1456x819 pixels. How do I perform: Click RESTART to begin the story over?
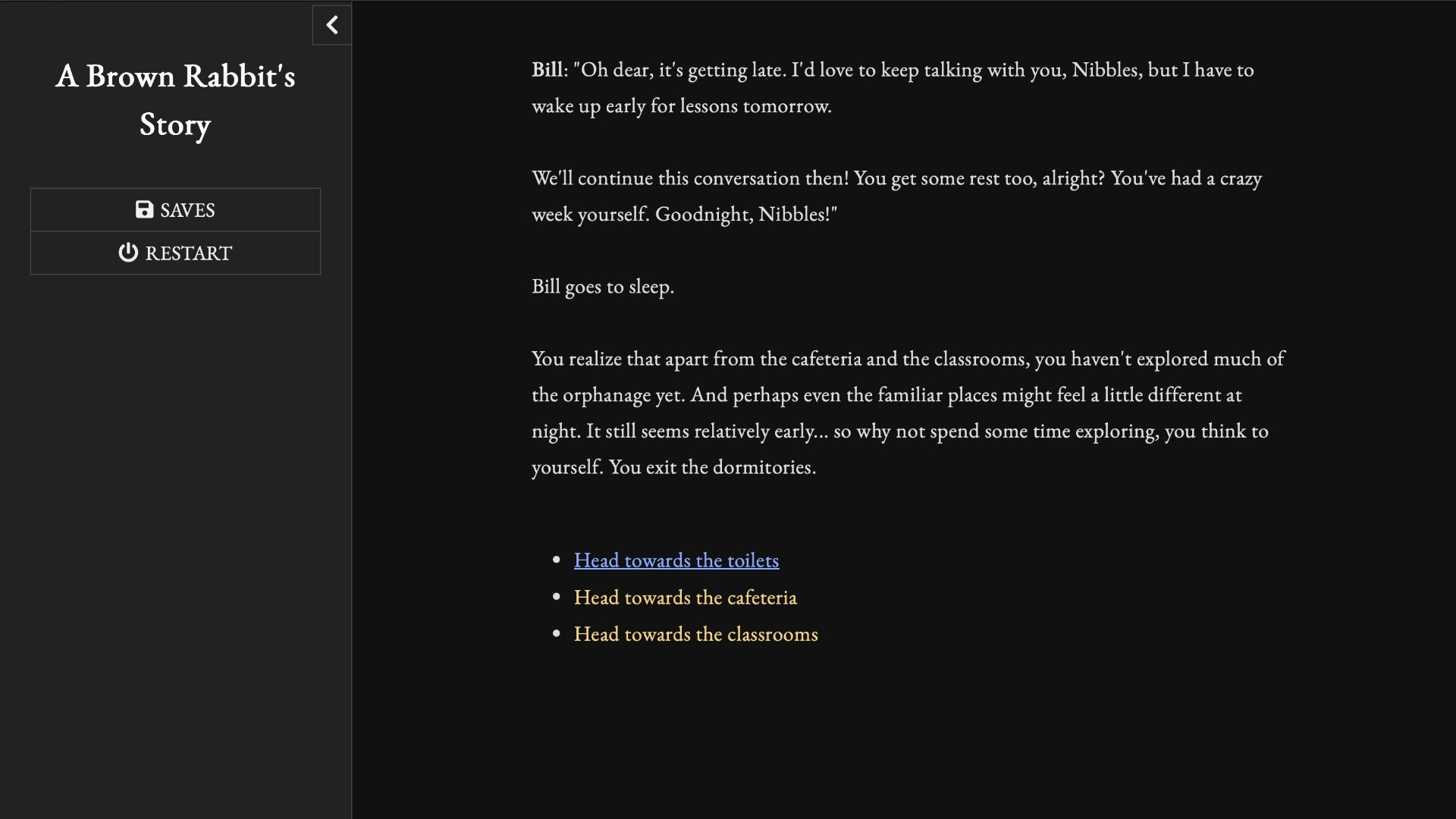pyautogui.click(x=175, y=253)
